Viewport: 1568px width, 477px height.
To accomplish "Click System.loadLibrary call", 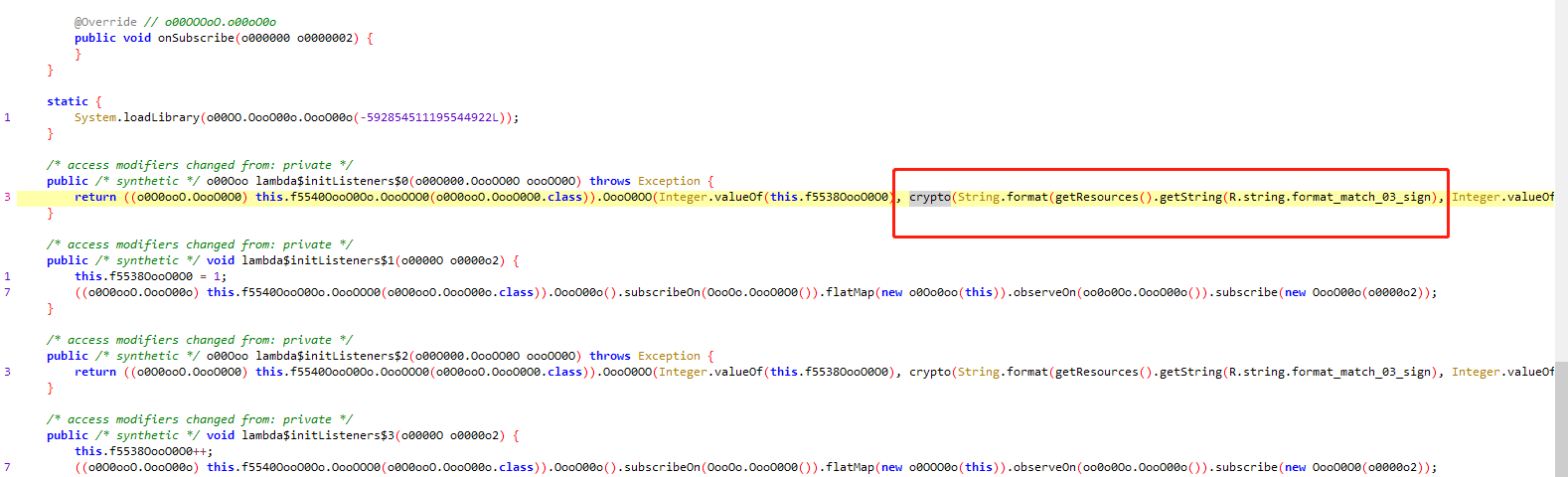I will click(x=137, y=117).
